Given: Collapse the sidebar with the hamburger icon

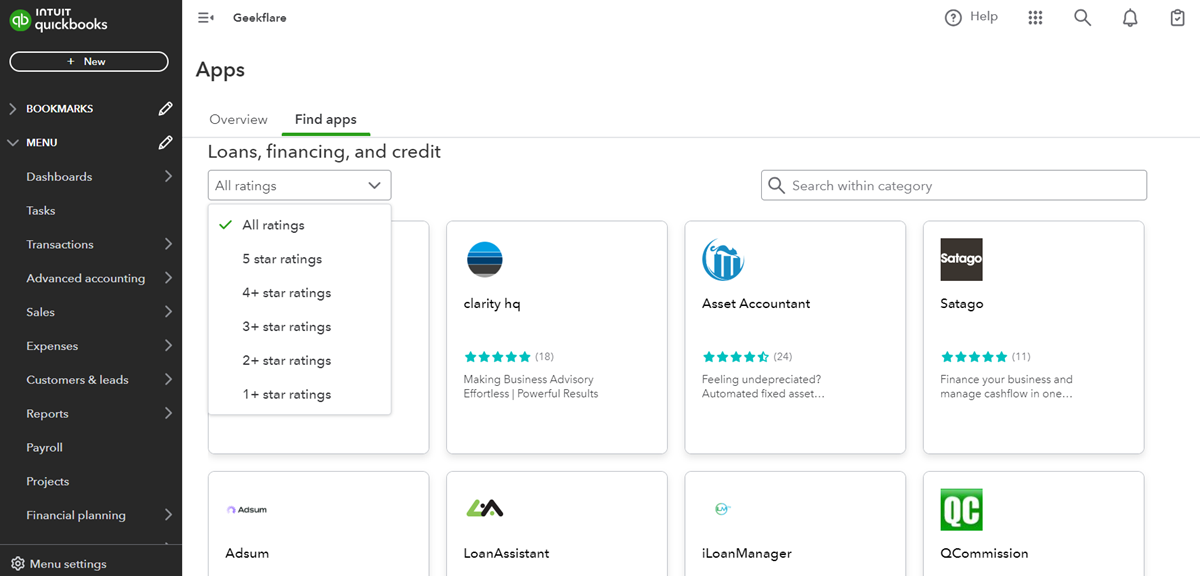Looking at the screenshot, I should click(206, 17).
